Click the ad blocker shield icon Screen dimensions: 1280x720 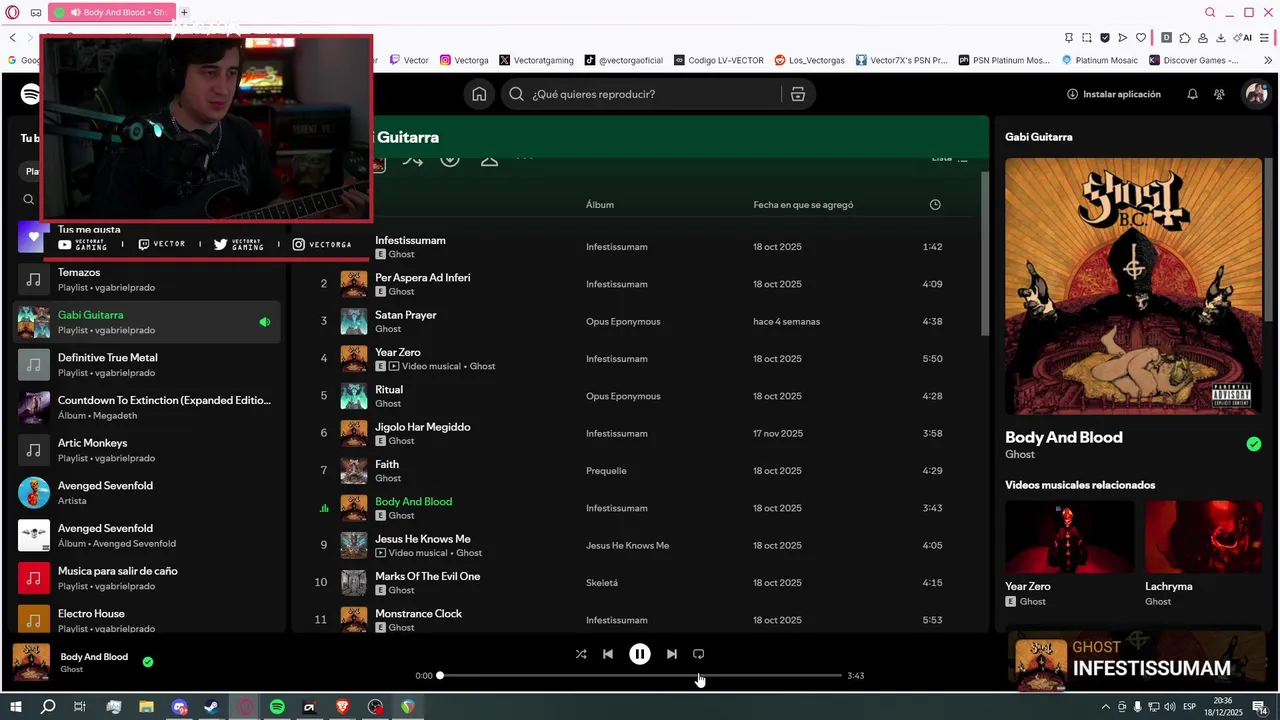(x=1105, y=37)
